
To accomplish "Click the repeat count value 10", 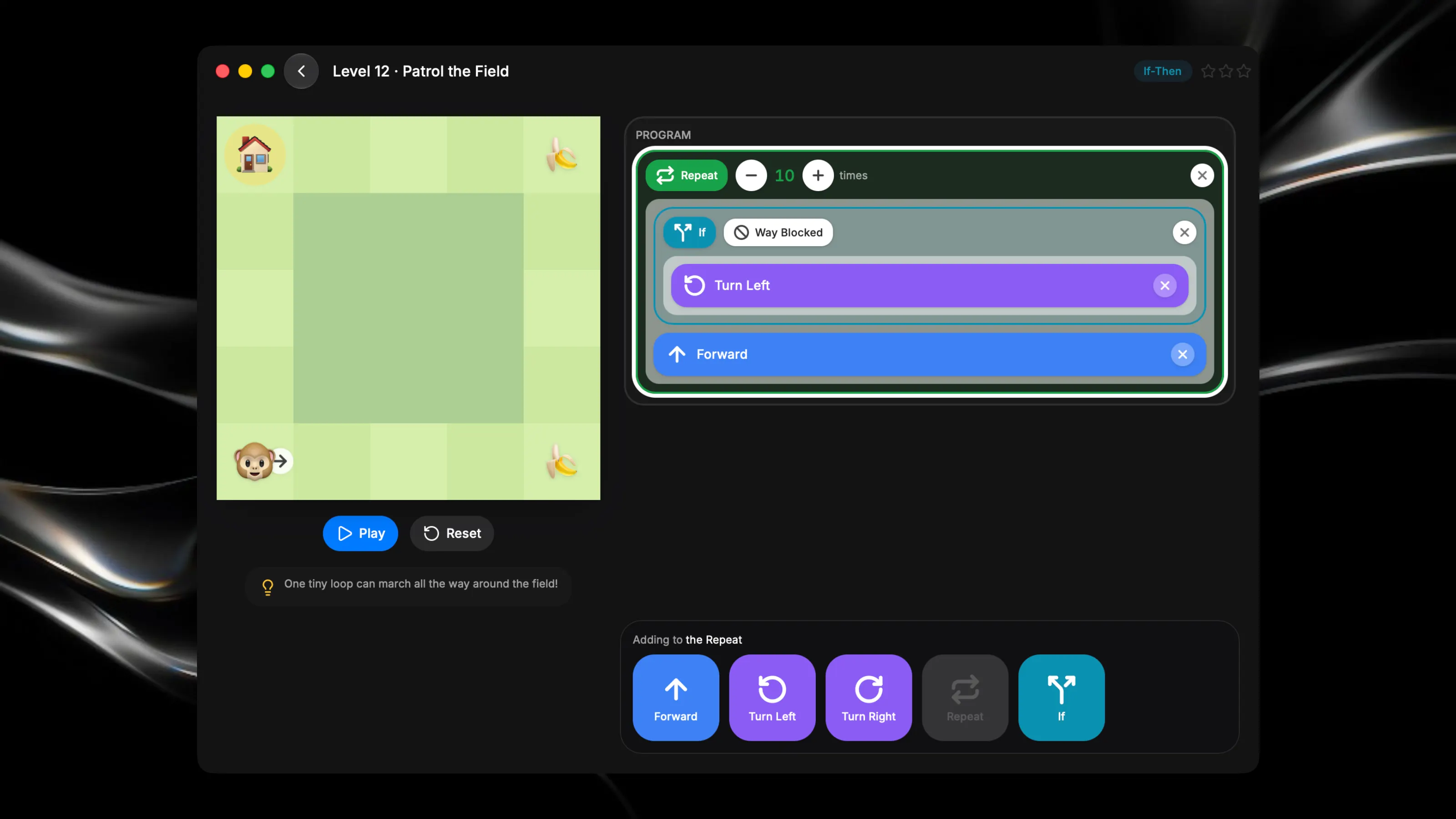I will [784, 175].
